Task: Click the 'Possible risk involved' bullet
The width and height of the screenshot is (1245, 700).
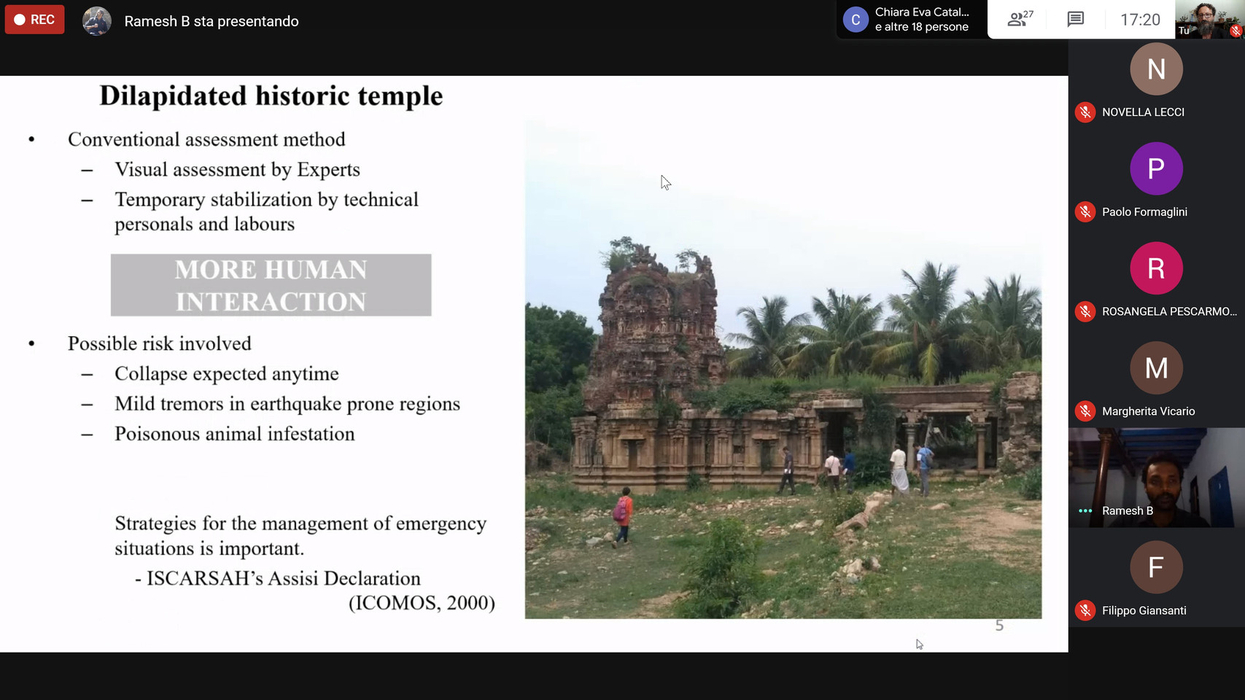Action: 160,344
